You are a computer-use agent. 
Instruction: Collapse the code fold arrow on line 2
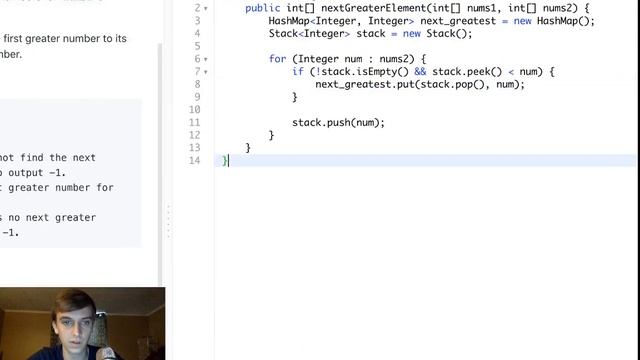click(x=206, y=9)
